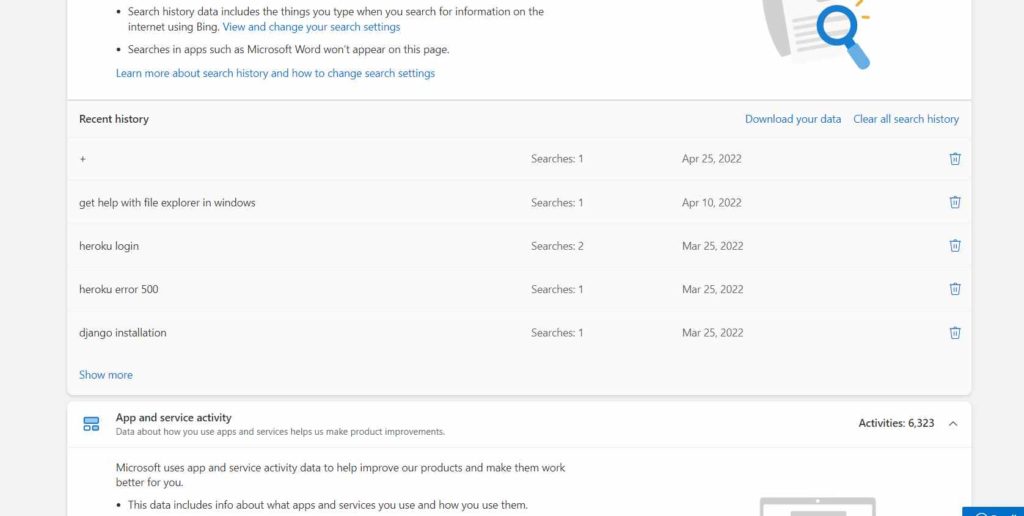Click the App and service activity icon

pos(91,424)
